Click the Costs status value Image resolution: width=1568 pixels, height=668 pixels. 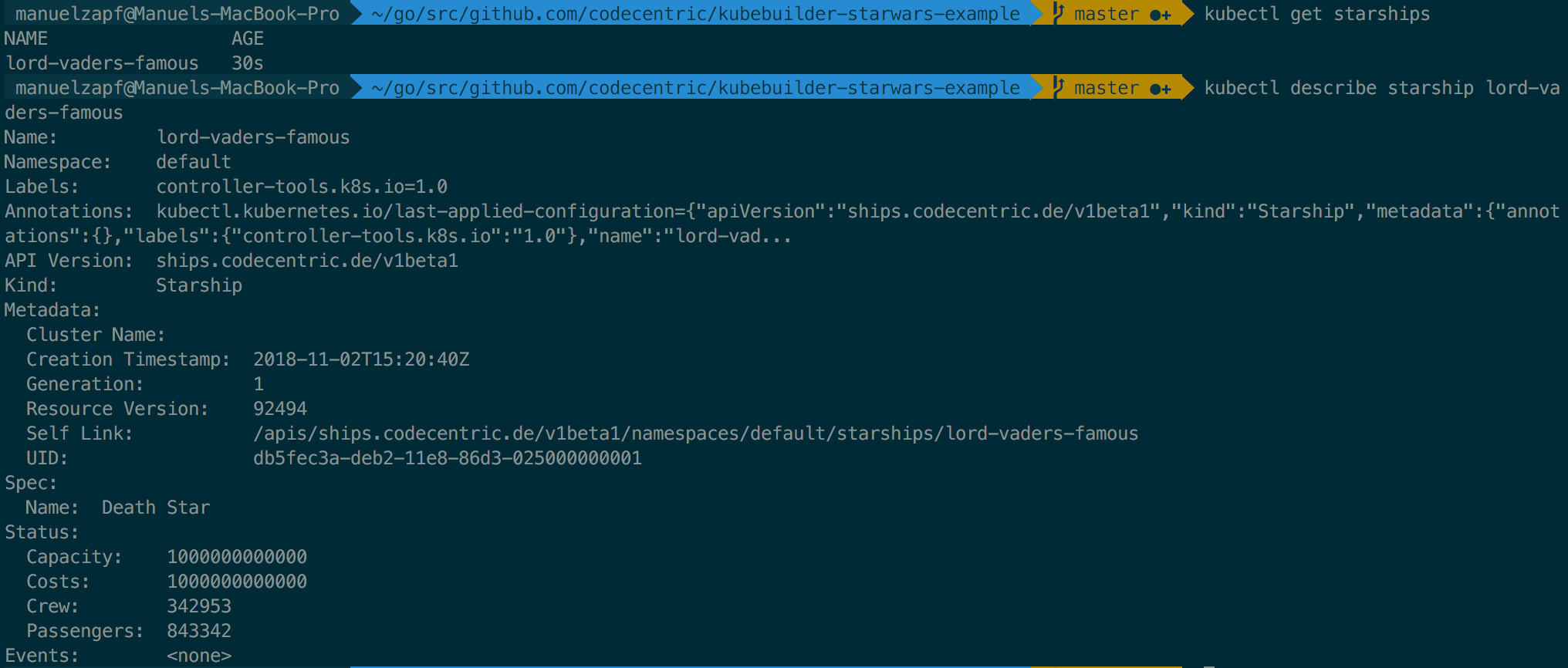coord(237,582)
